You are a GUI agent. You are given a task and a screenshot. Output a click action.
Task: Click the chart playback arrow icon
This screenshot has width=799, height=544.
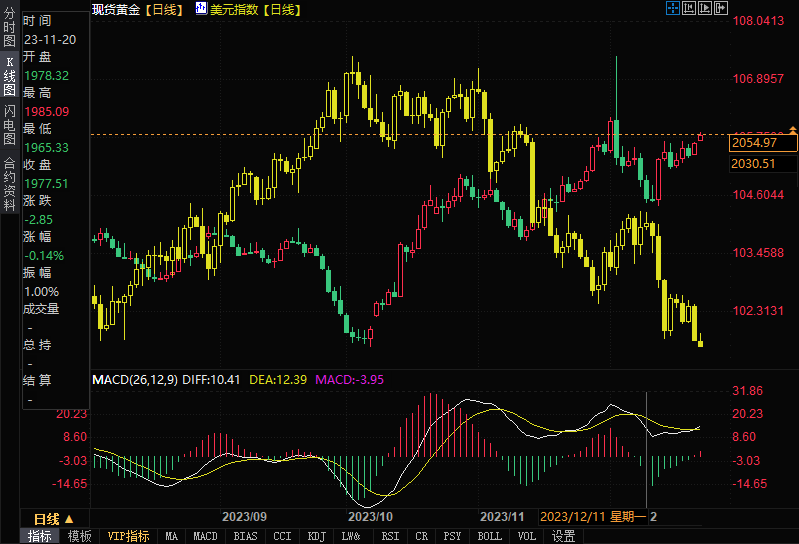click(x=704, y=9)
